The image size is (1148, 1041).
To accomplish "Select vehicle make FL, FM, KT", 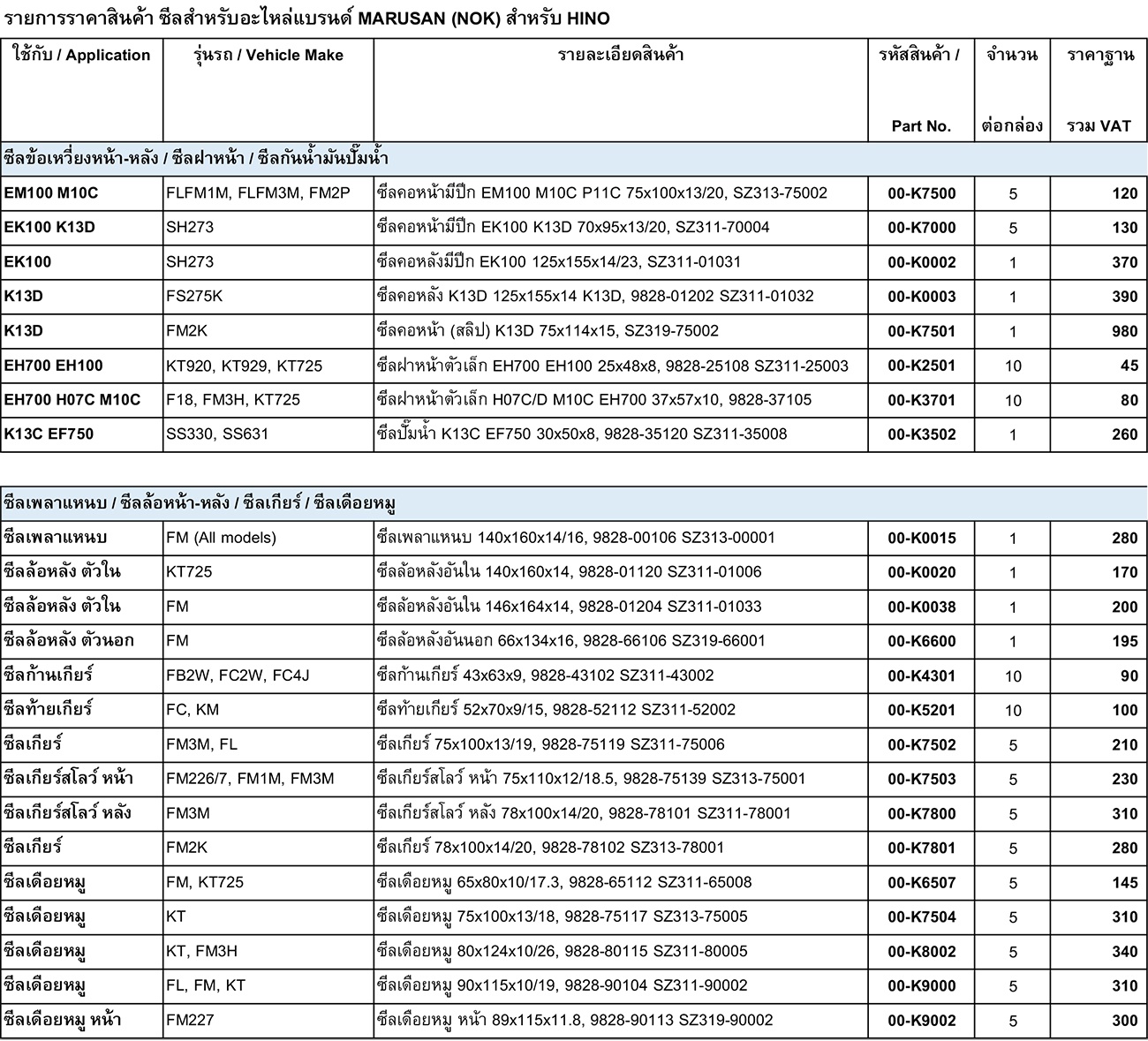I will [206, 985].
